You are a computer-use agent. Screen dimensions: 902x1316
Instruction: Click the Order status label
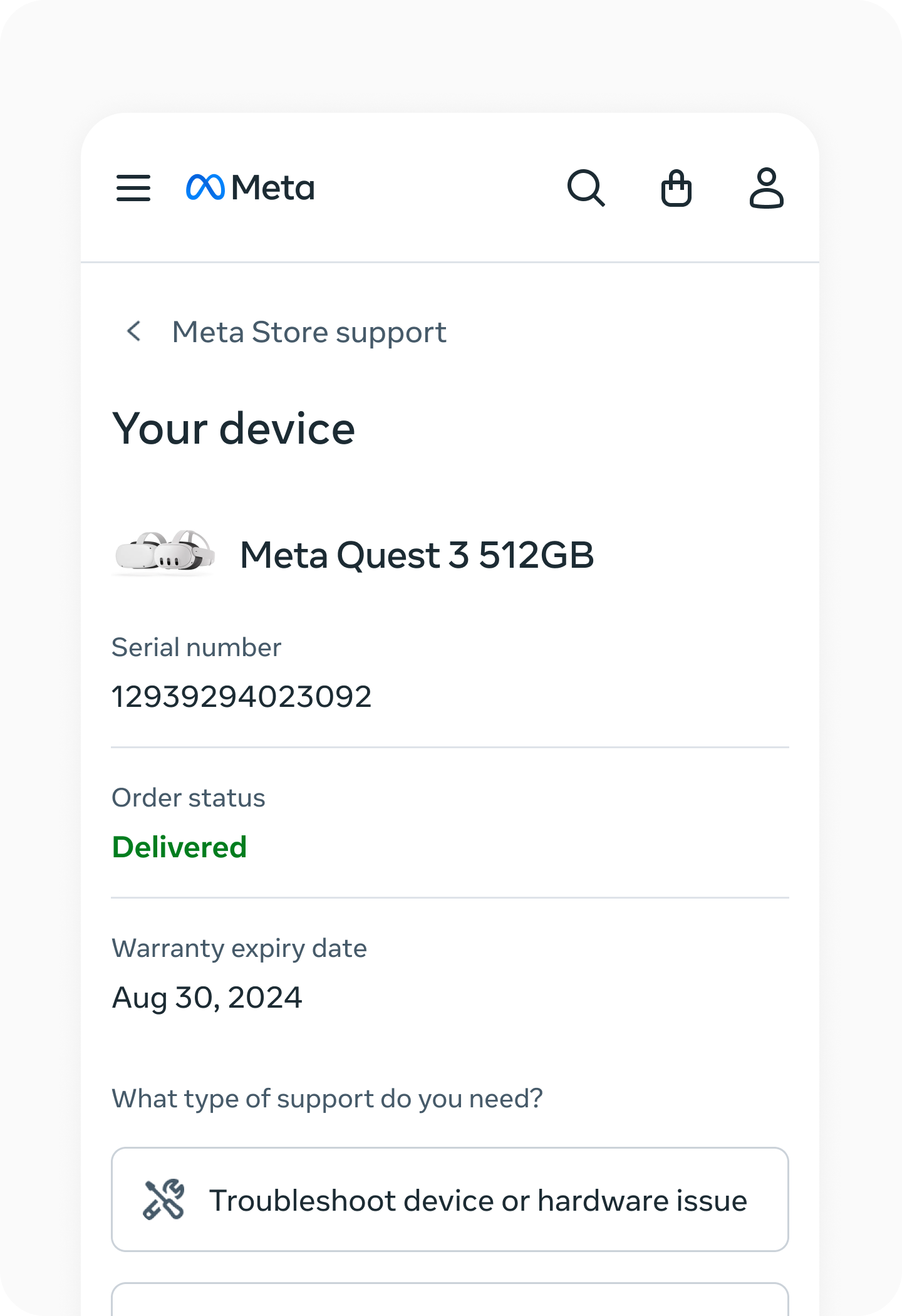coord(188,798)
